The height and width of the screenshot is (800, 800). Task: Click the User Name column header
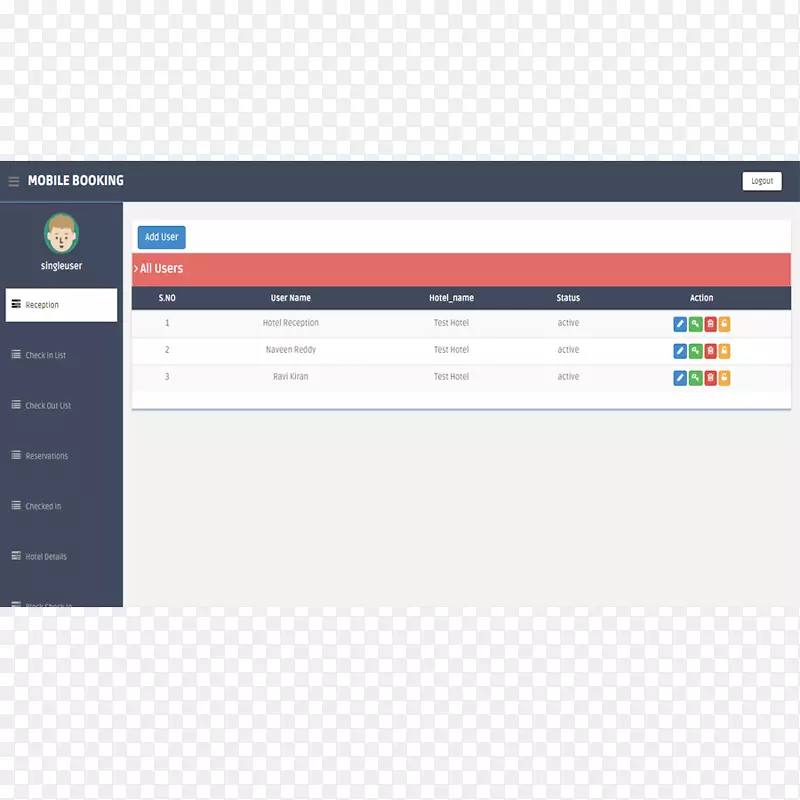(x=290, y=298)
